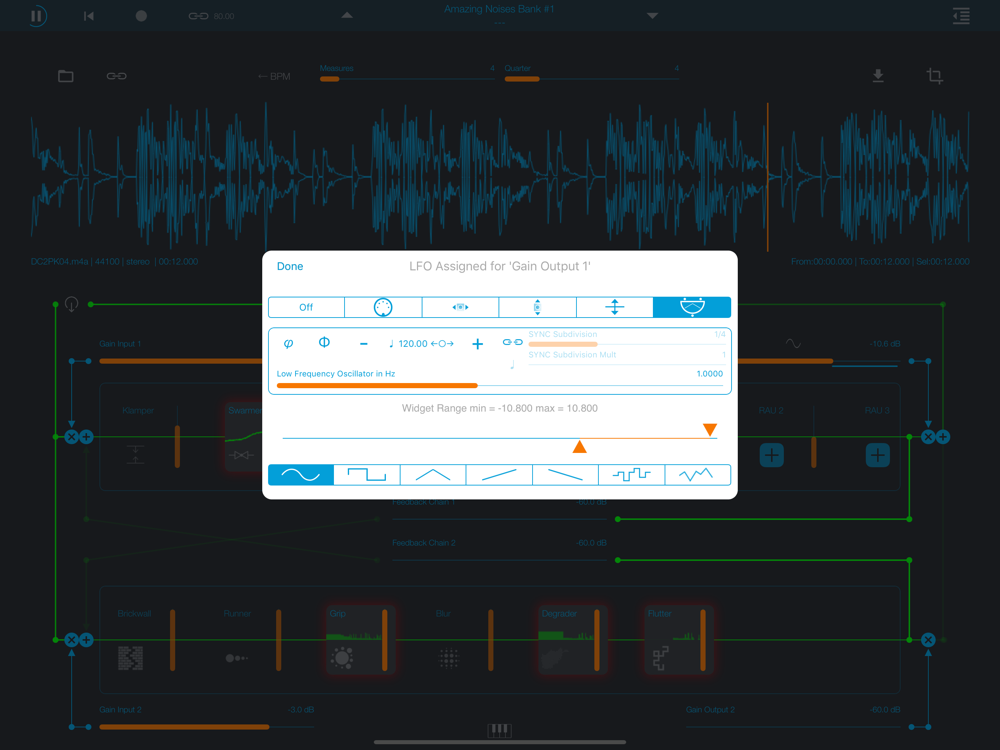Viewport: 1000px width, 750px height.
Task: Choose the stepped random waveform
Action: tap(631, 474)
